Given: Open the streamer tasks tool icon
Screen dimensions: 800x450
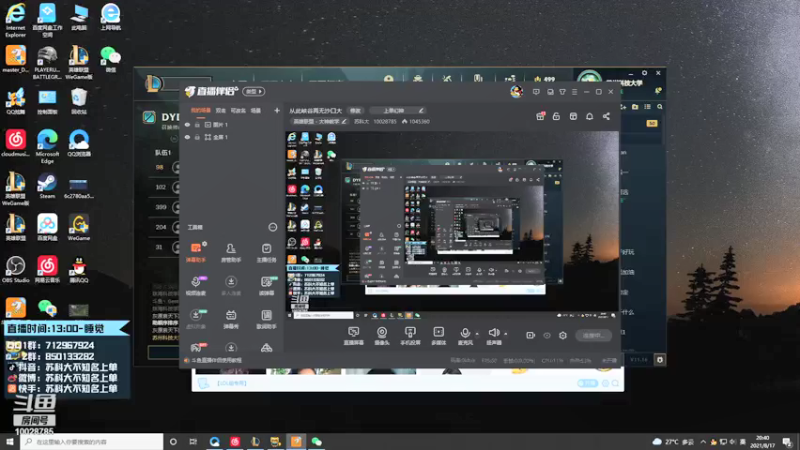Looking at the screenshot, I should (x=266, y=252).
